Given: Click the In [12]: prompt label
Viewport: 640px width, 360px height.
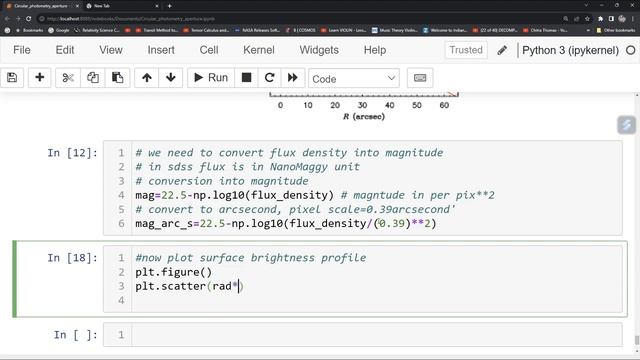Looking at the screenshot, I should [72, 153].
